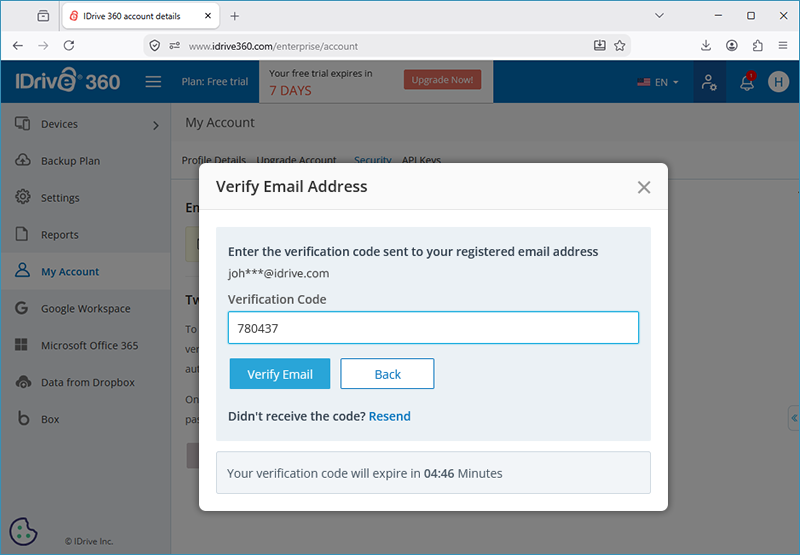This screenshot has width=800, height=555.
Task: Click the profile avatar H icon
Action: 778,82
